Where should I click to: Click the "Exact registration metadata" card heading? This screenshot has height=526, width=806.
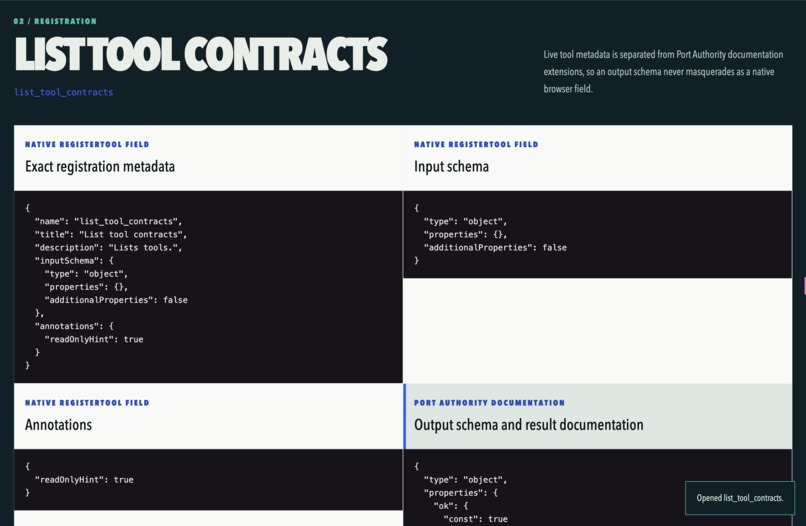coord(100,166)
